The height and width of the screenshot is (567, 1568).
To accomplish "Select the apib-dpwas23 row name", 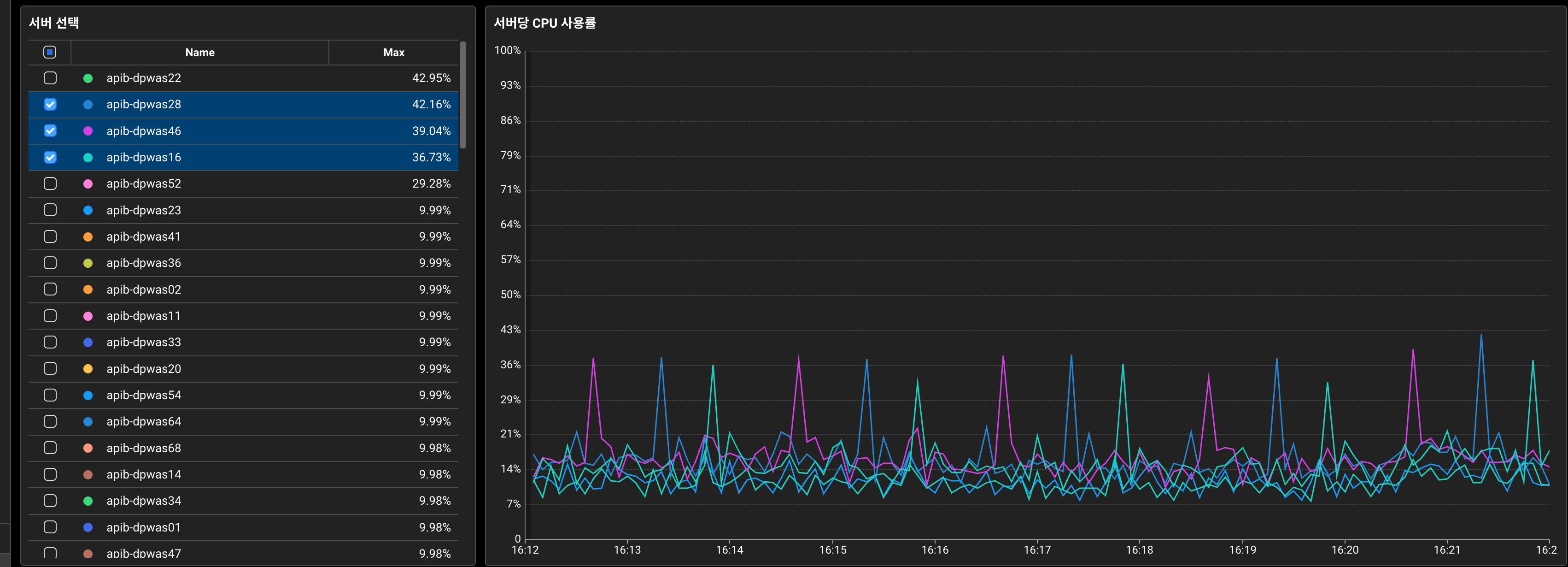I will (144, 210).
